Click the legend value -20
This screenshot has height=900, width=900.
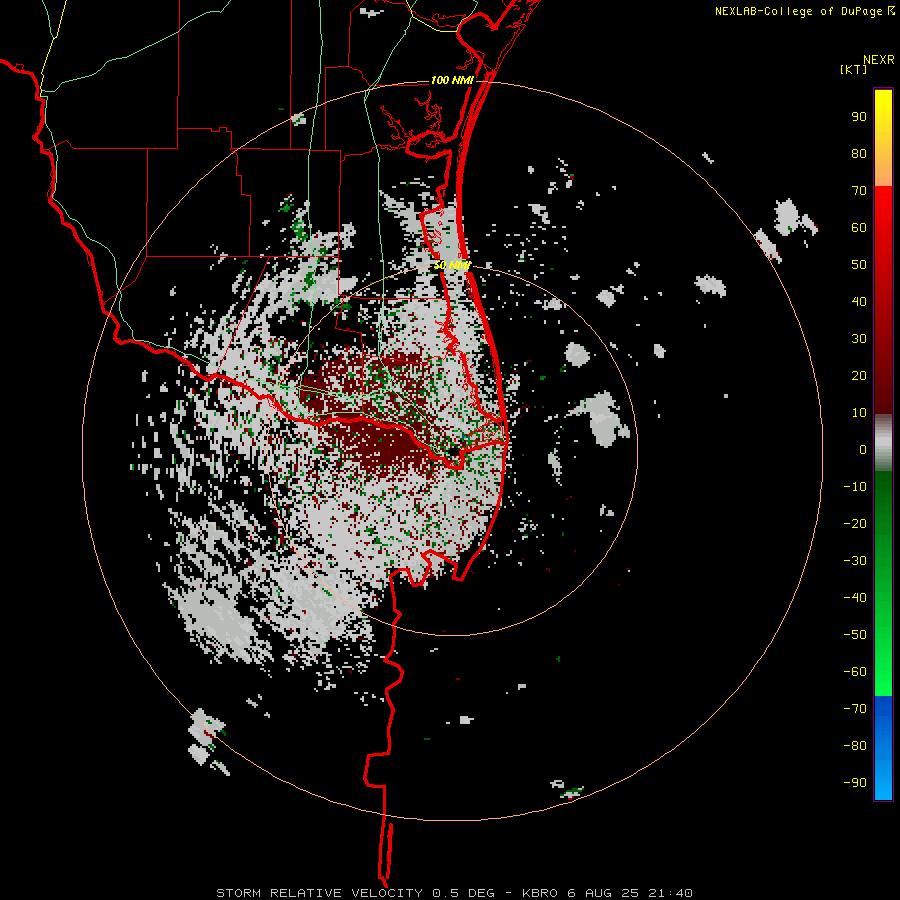[855, 524]
